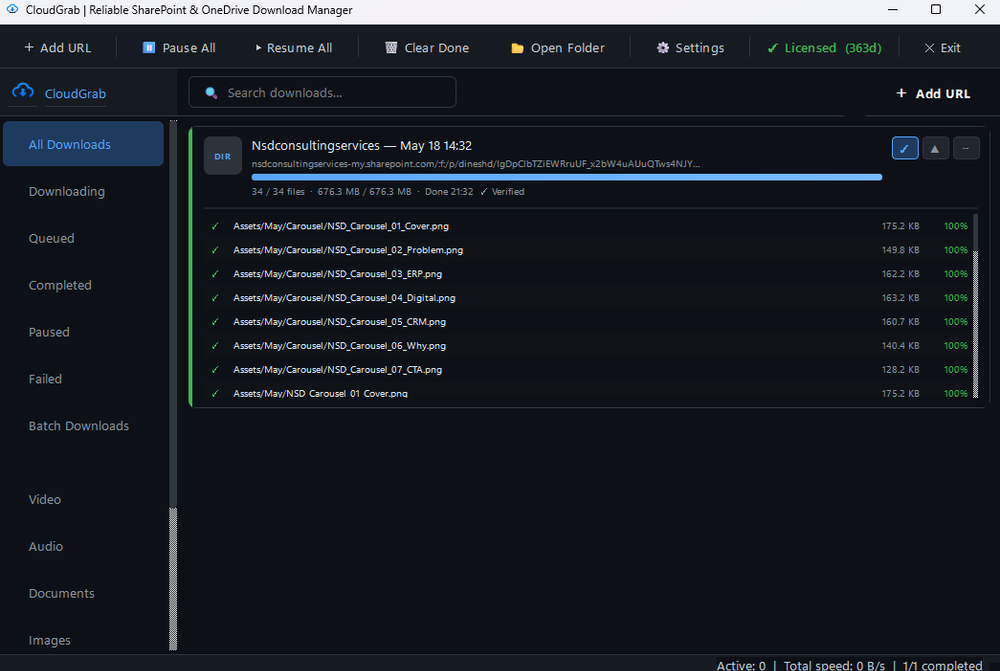Image resolution: width=1000 pixels, height=671 pixels.
Task: Click the Nsdconsultingservices — May 18 14:32 title
Action: 362,145
